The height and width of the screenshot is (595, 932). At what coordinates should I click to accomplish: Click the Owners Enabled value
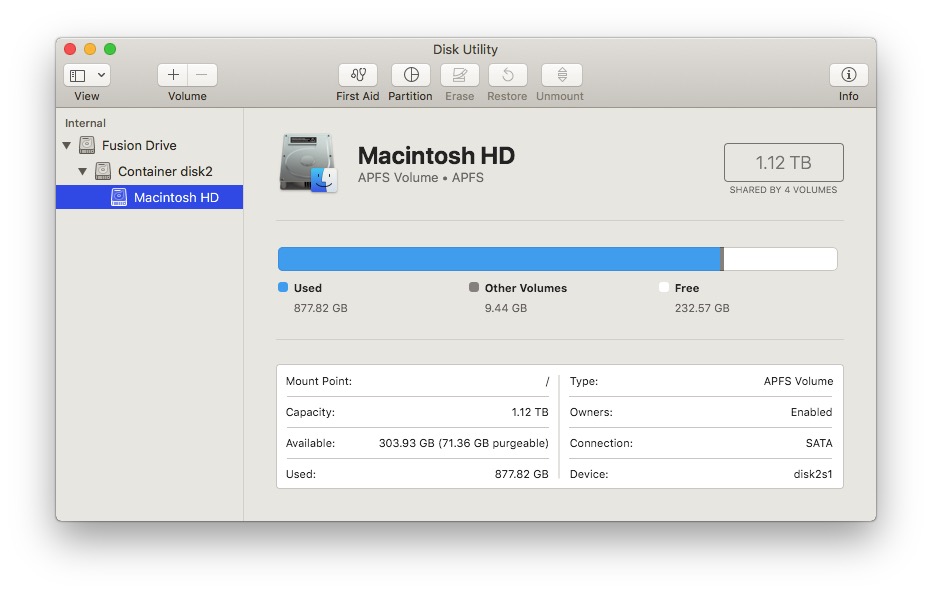(x=811, y=412)
